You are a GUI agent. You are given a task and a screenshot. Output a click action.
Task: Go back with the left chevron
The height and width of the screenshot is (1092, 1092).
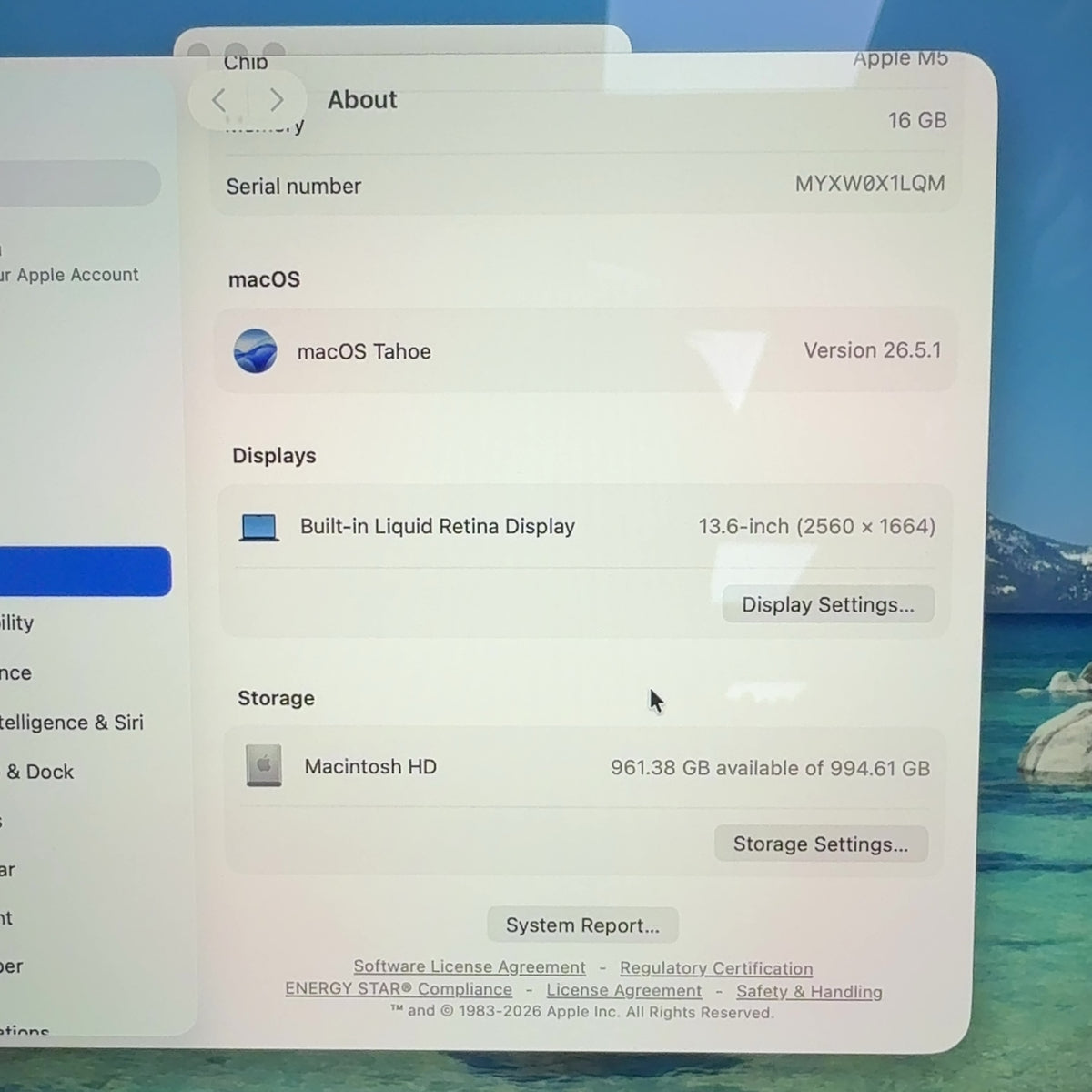point(218,100)
